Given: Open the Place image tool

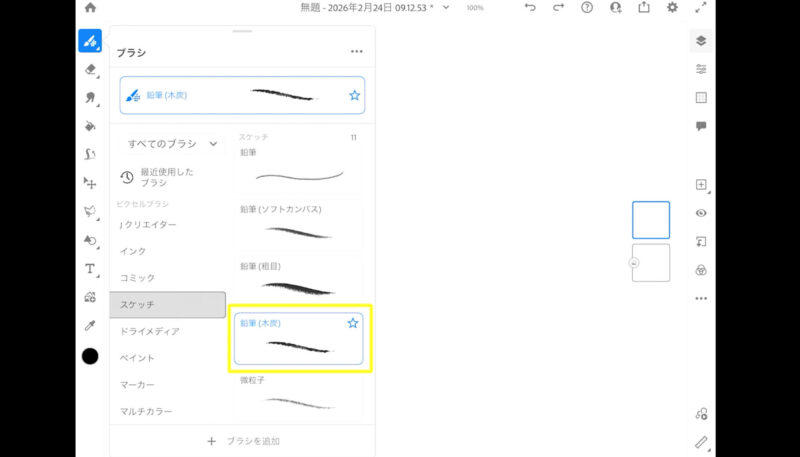Looking at the screenshot, I should tap(90, 297).
